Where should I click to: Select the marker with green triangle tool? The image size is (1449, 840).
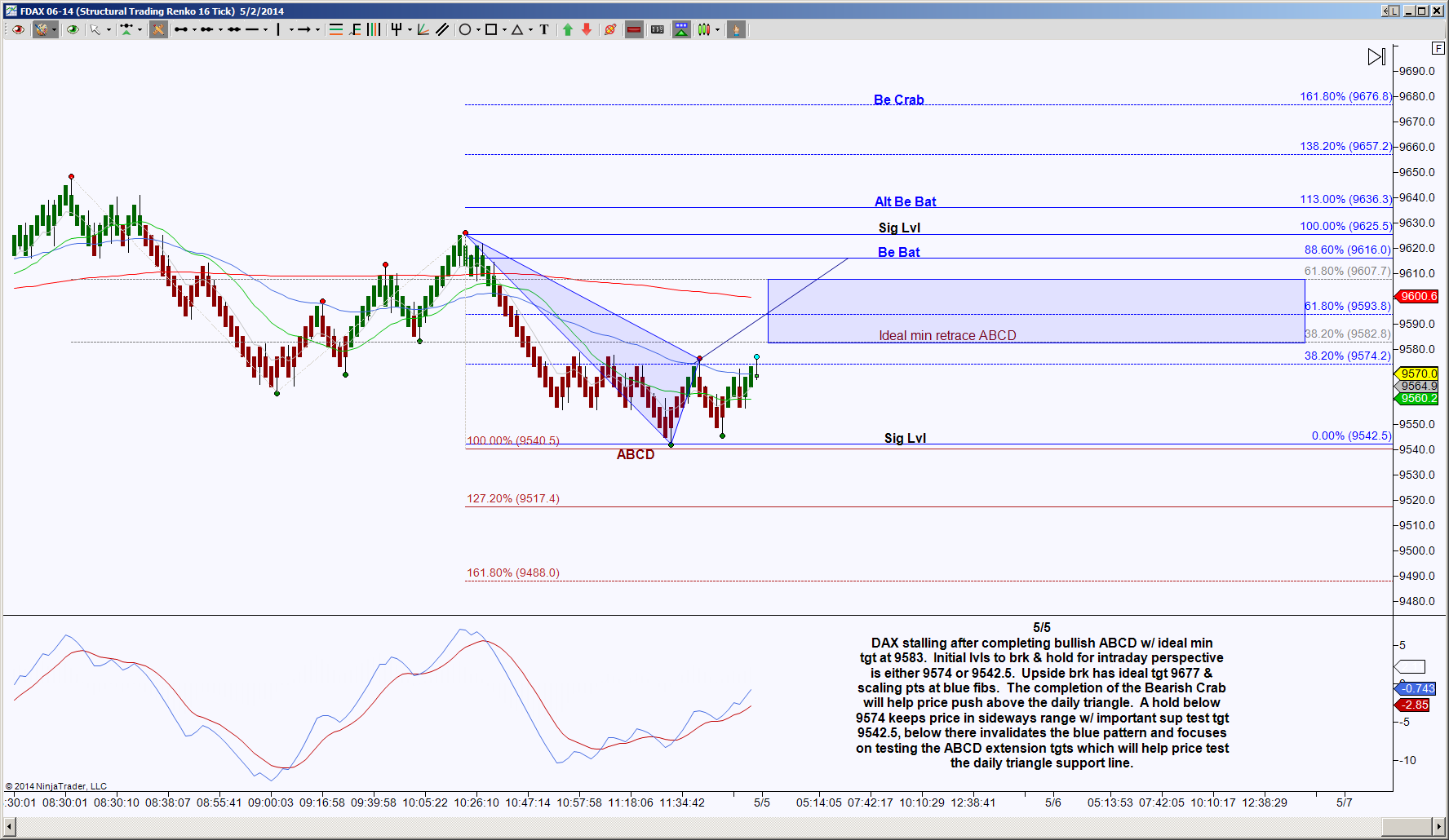click(126, 29)
